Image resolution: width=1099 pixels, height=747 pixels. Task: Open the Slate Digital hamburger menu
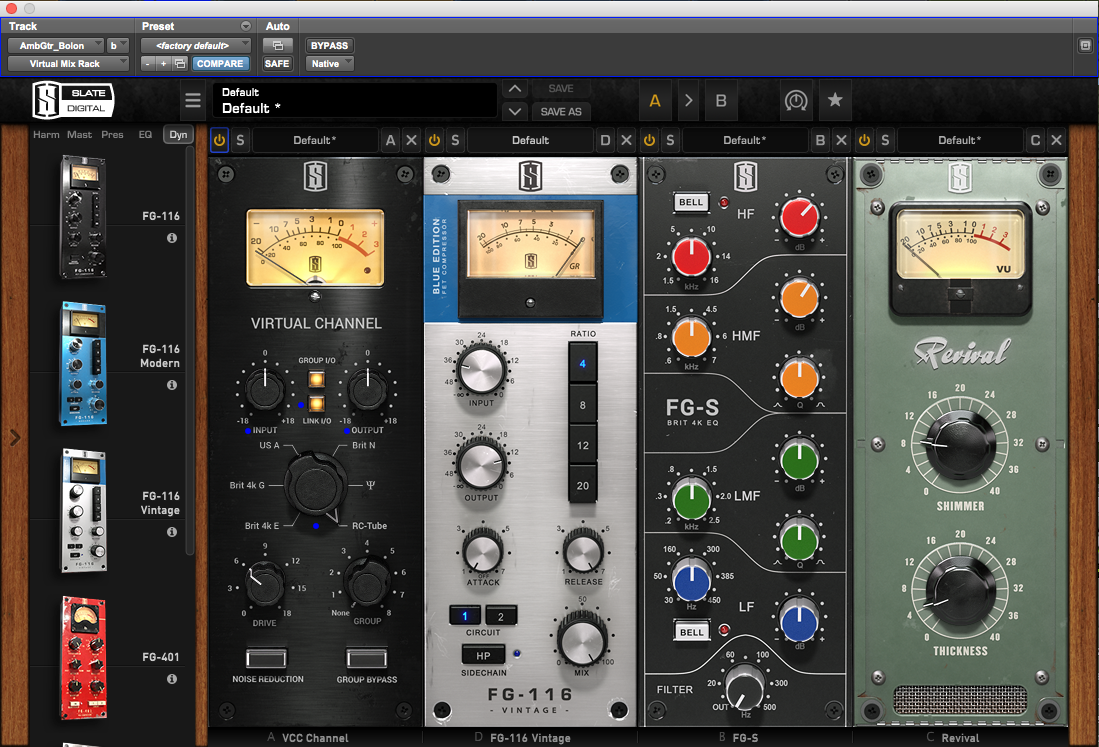point(193,100)
